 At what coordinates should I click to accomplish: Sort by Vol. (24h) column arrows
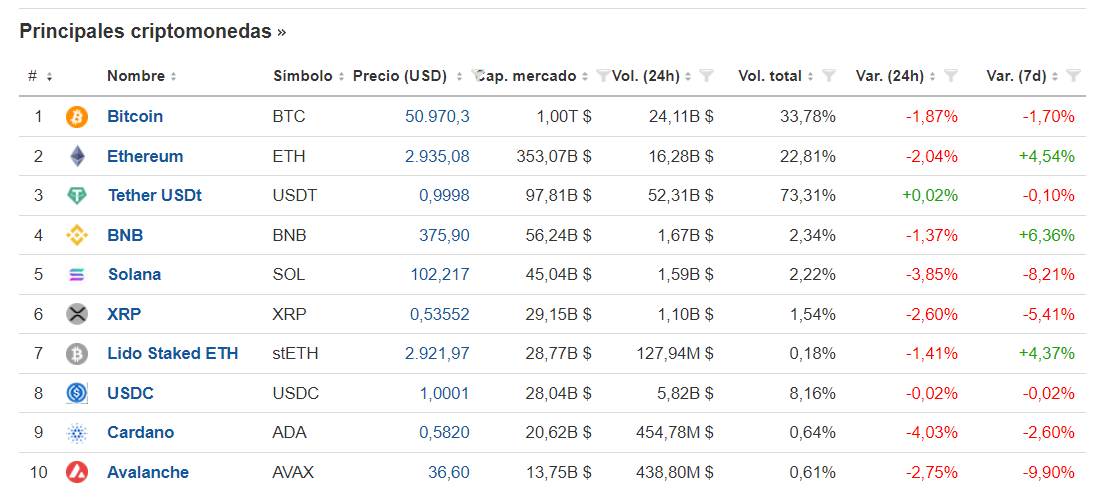pyautogui.click(x=688, y=76)
